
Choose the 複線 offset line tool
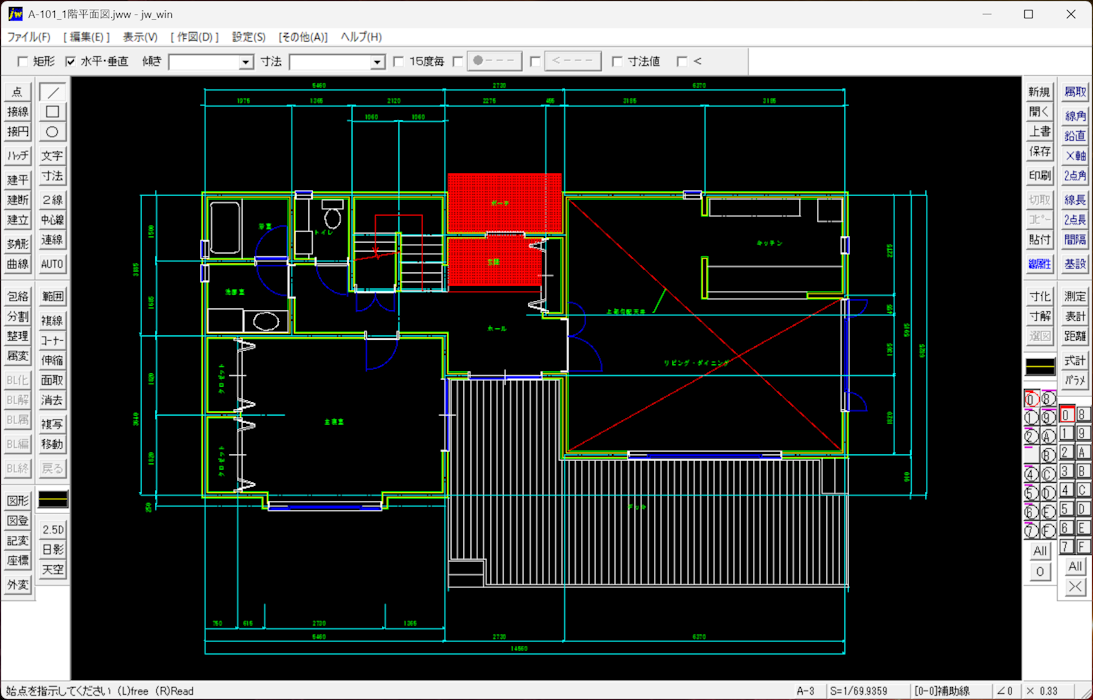pyautogui.click(x=52, y=320)
